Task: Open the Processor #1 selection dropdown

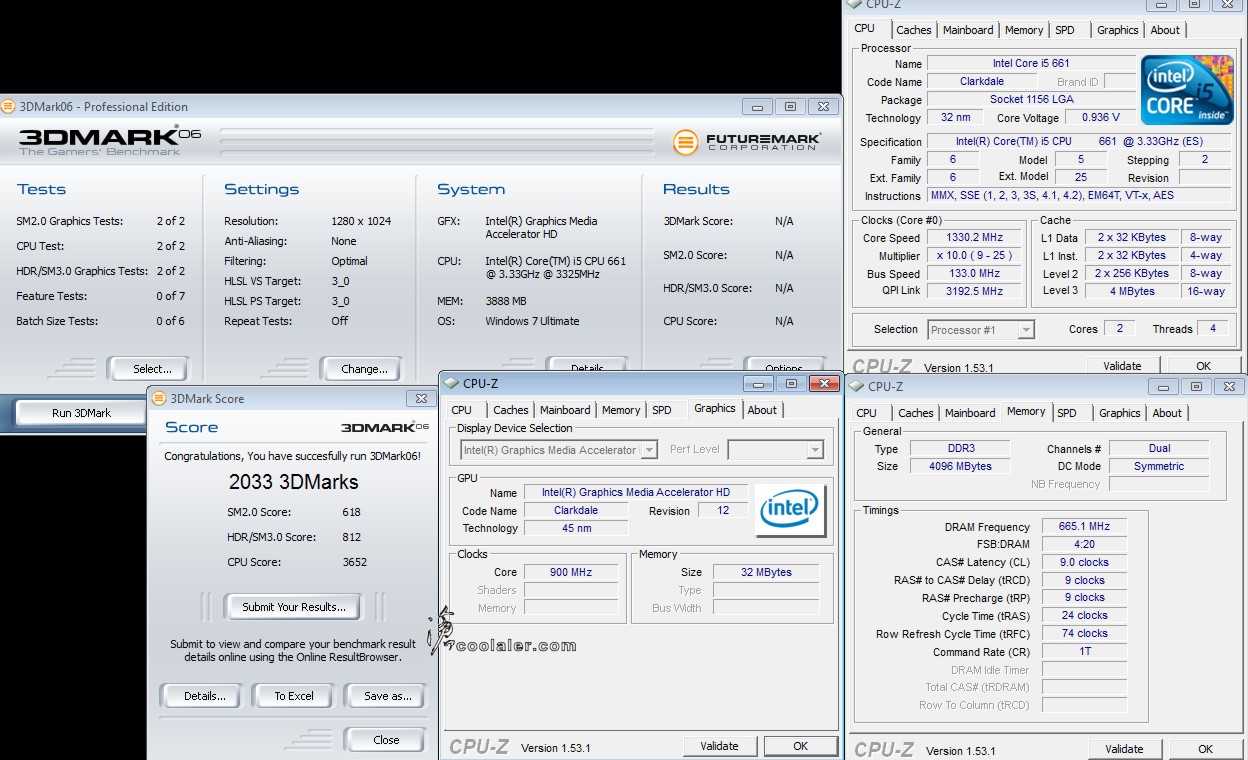Action: 1026,329
